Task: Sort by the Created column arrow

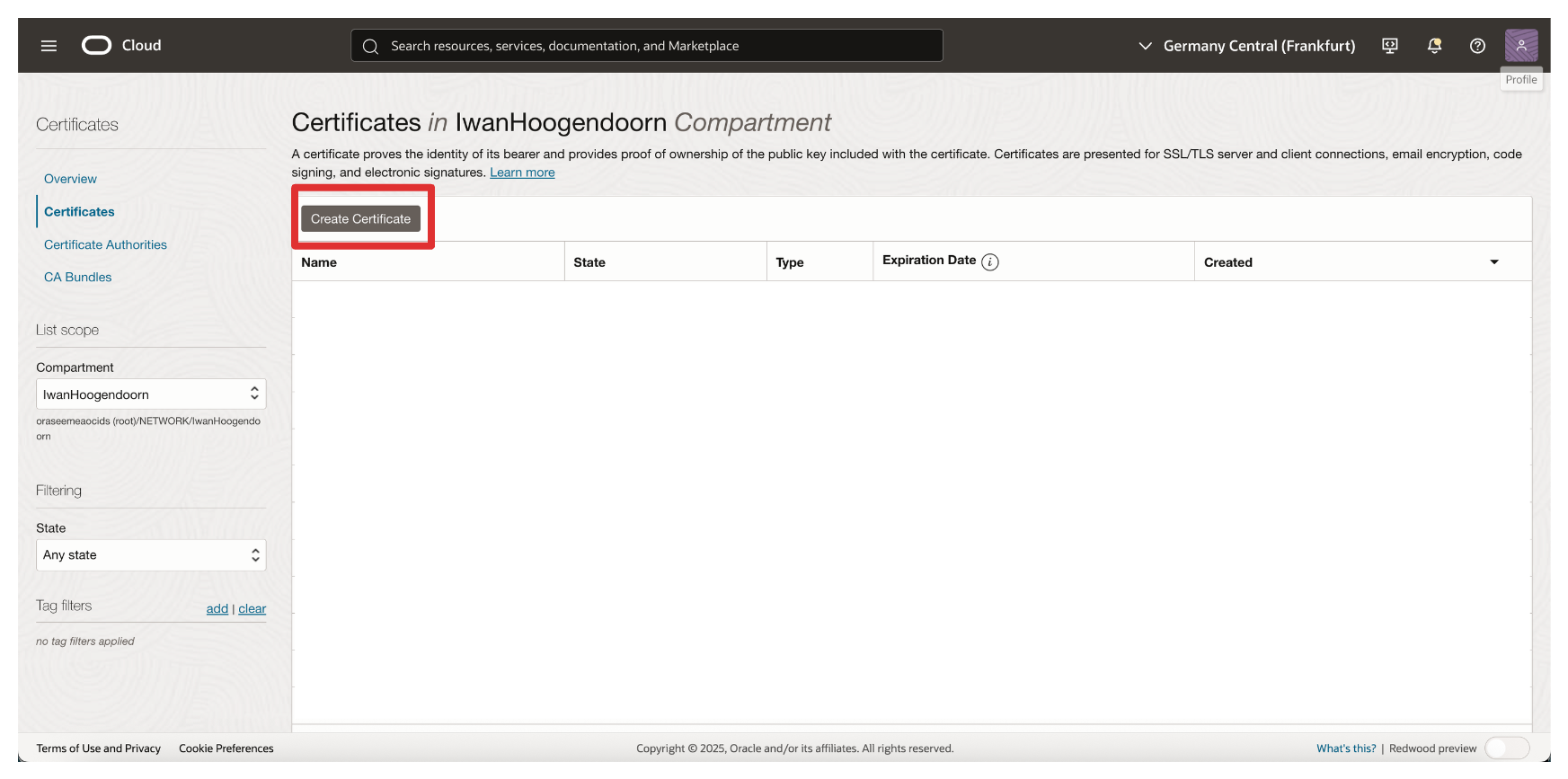Action: [x=1493, y=262]
